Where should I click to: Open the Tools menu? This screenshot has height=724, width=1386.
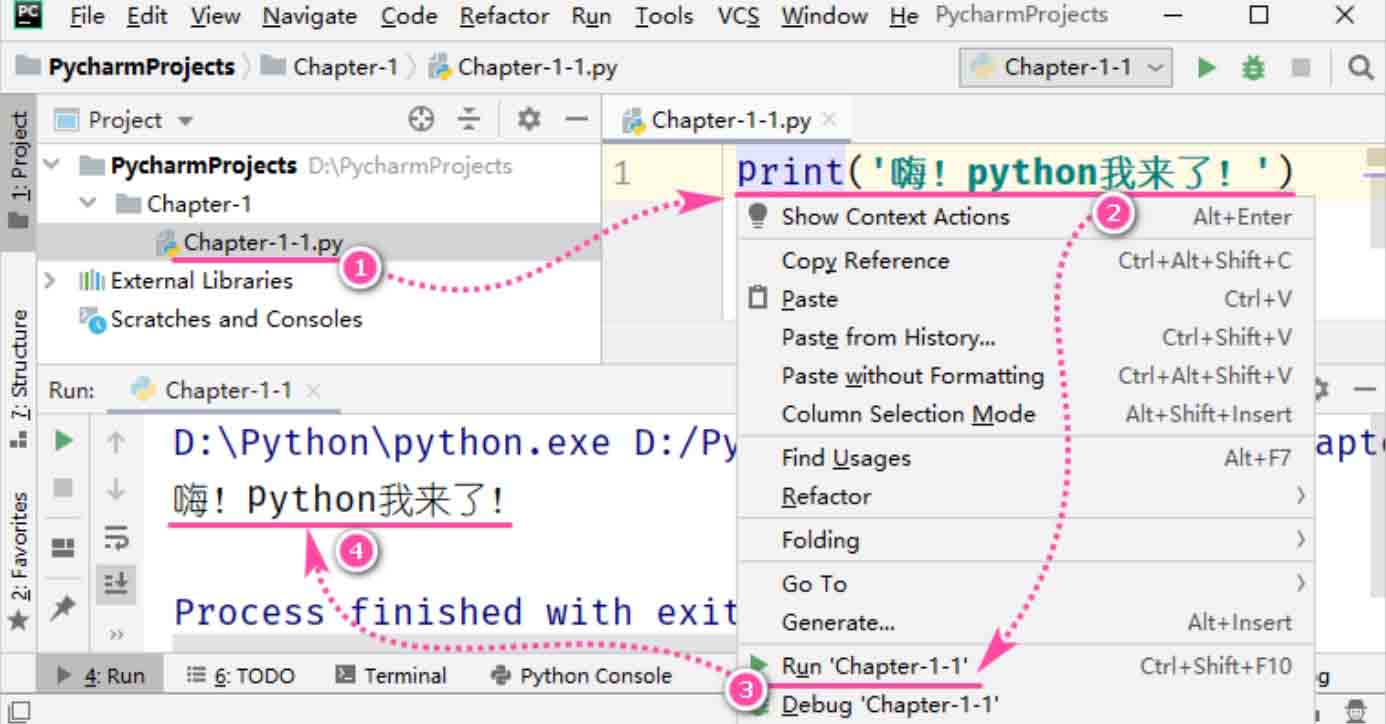664,16
